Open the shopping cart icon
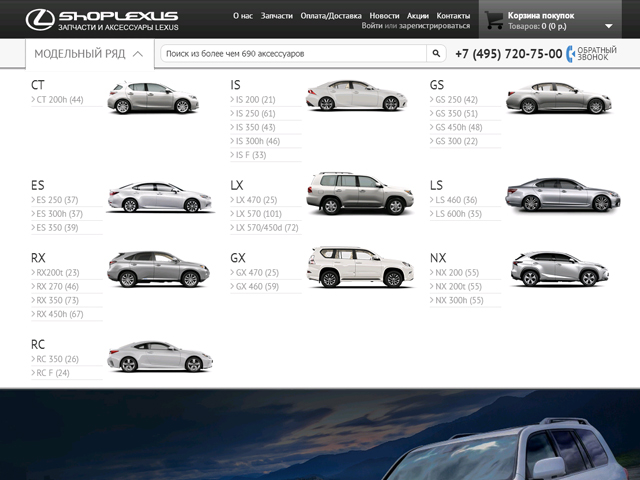 click(x=494, y=20)
